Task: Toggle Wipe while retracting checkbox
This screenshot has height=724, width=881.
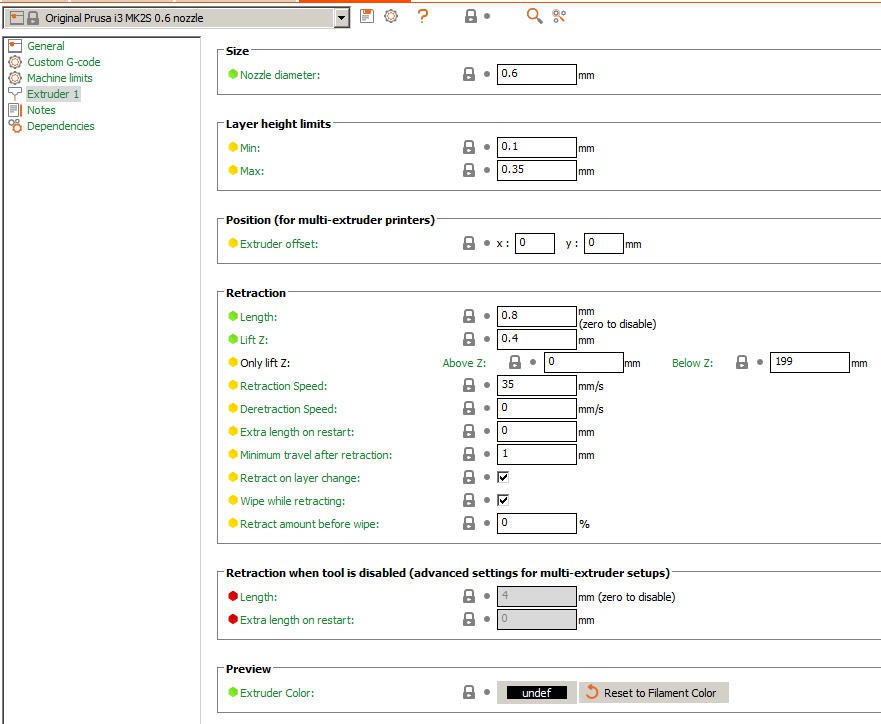Action: coord(503,500)
